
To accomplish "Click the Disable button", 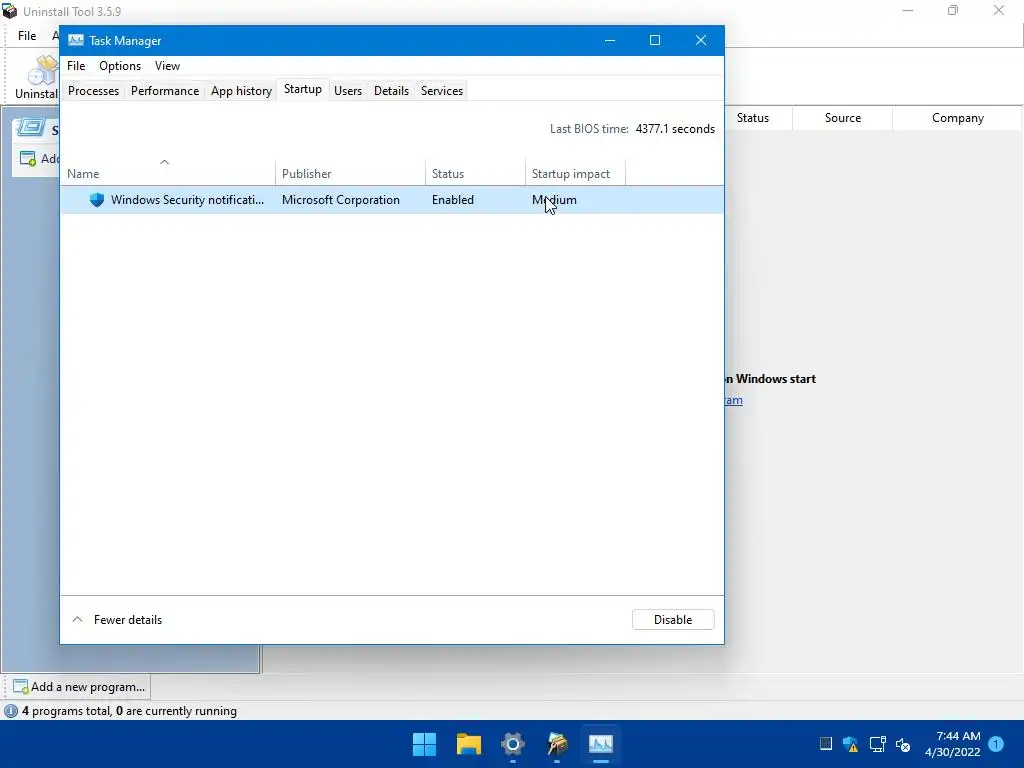I will point(673,620).
